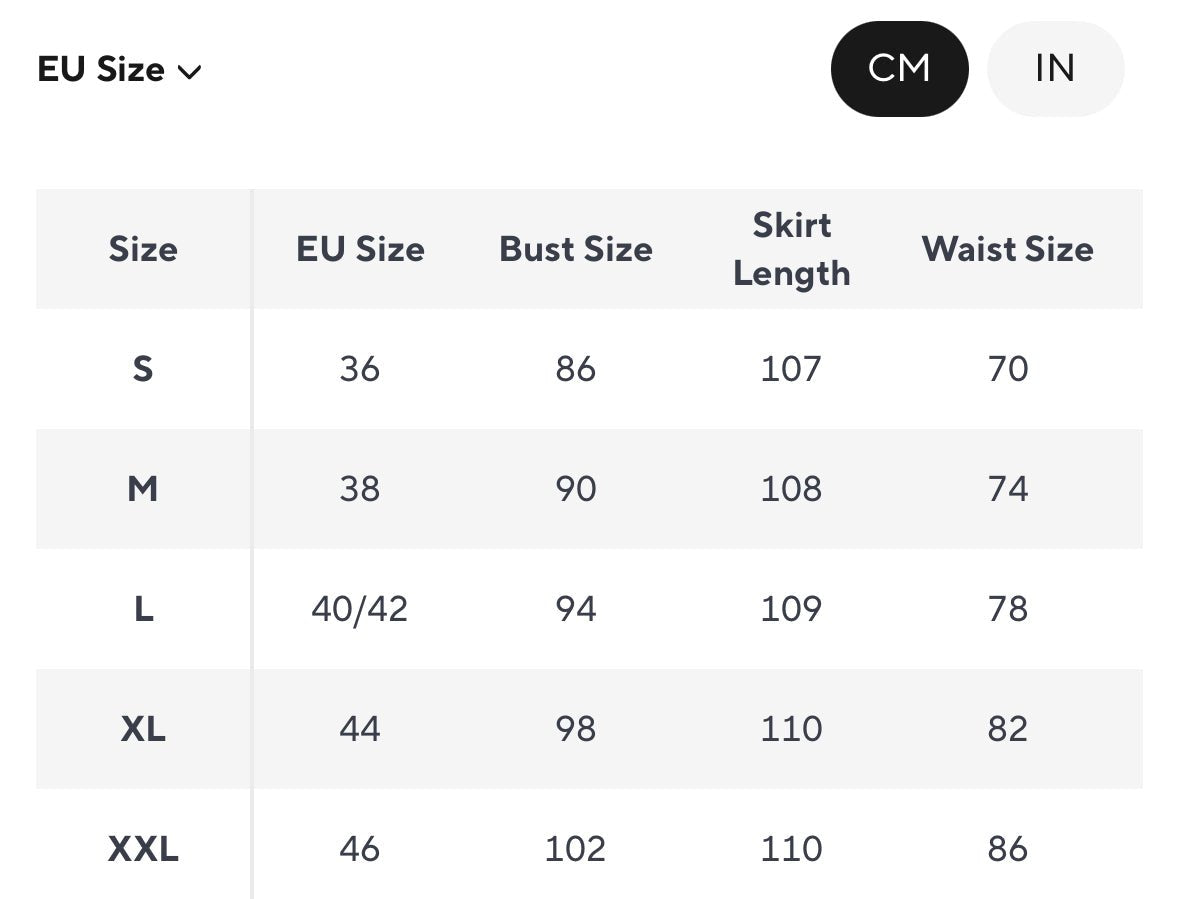Select the M size row label
Viewport: 1179px width, 899px height.
[x=143, y=489]
